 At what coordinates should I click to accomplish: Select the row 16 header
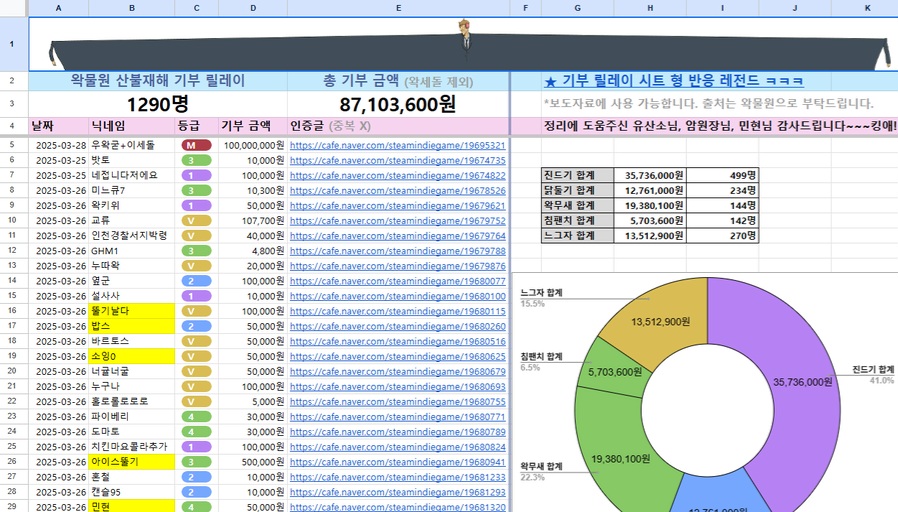(13, 311)
